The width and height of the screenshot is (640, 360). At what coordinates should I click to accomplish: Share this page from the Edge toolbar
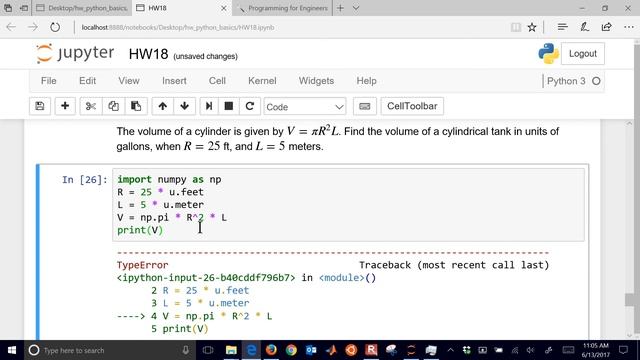point(607,27)
